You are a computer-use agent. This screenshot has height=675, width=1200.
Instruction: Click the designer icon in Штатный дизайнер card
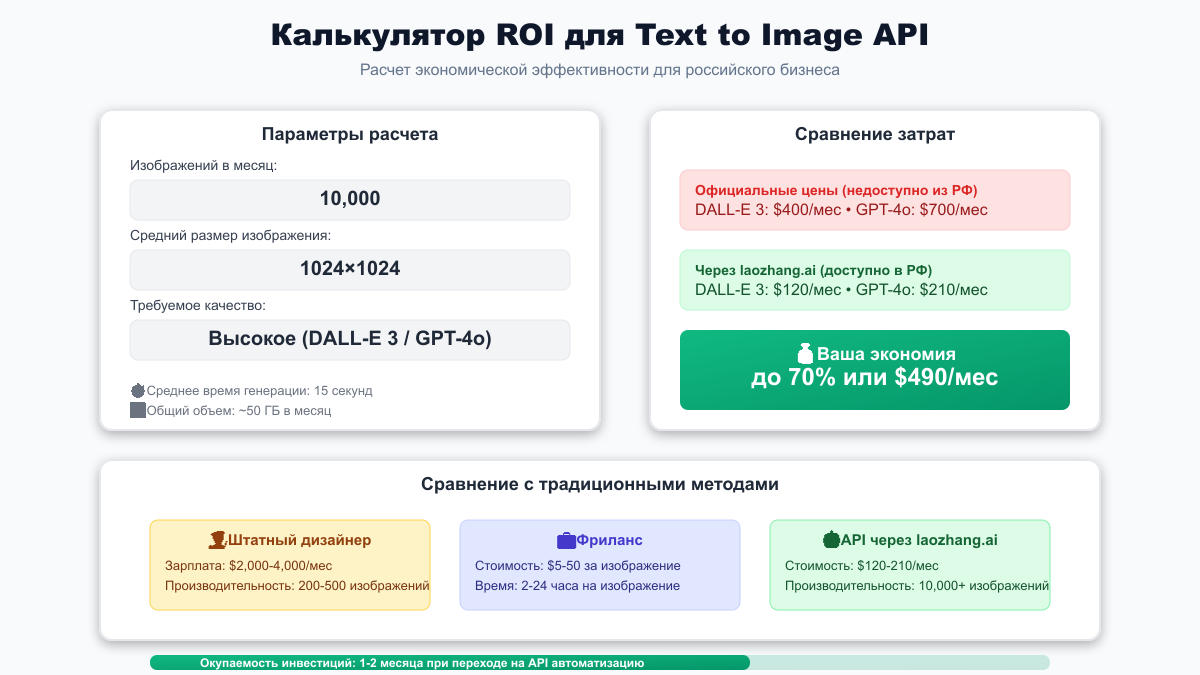219,539
